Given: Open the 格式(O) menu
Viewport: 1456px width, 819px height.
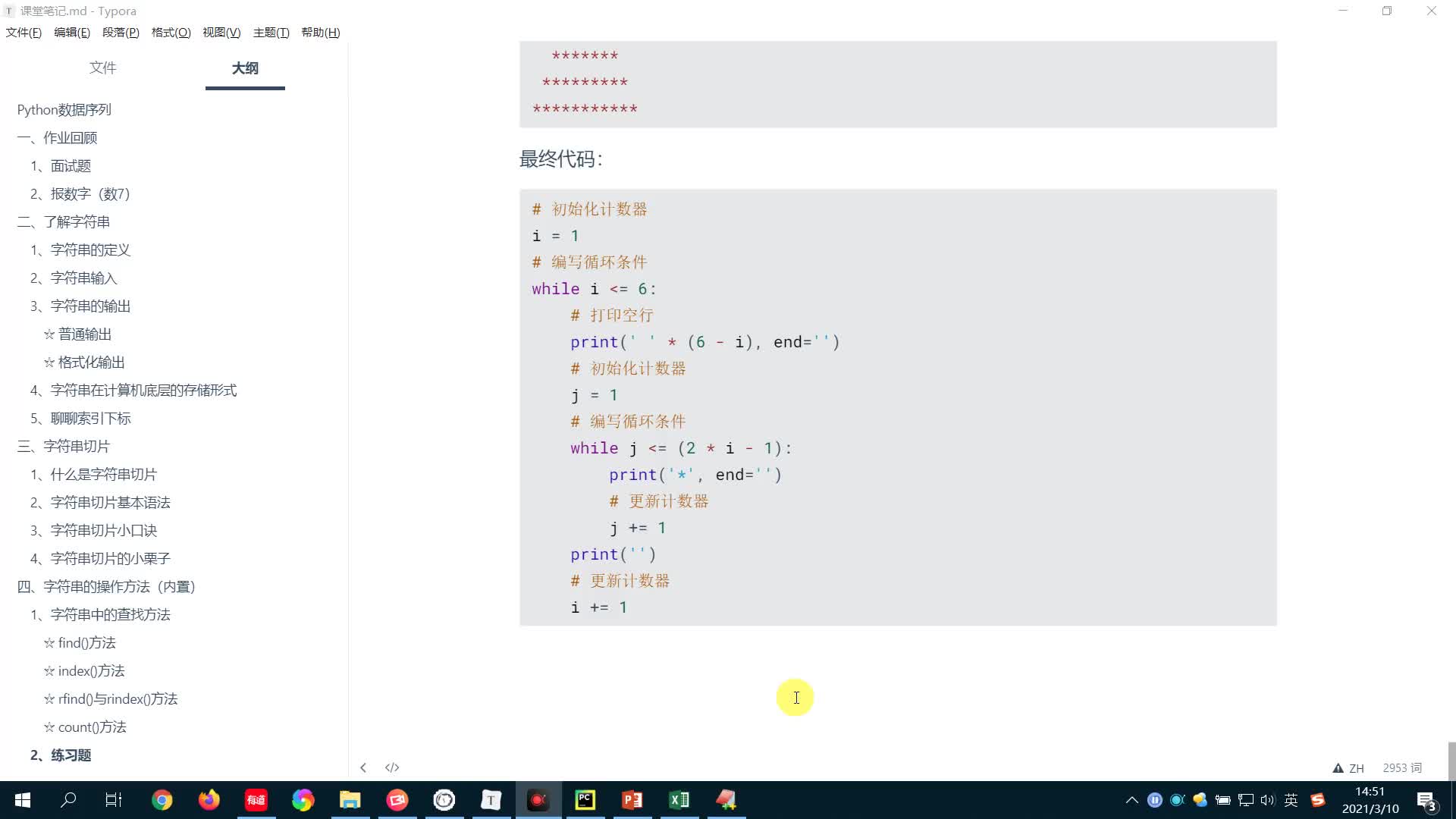Looking at the screenshot, I should pyautogui.click(x=171, y=33).
